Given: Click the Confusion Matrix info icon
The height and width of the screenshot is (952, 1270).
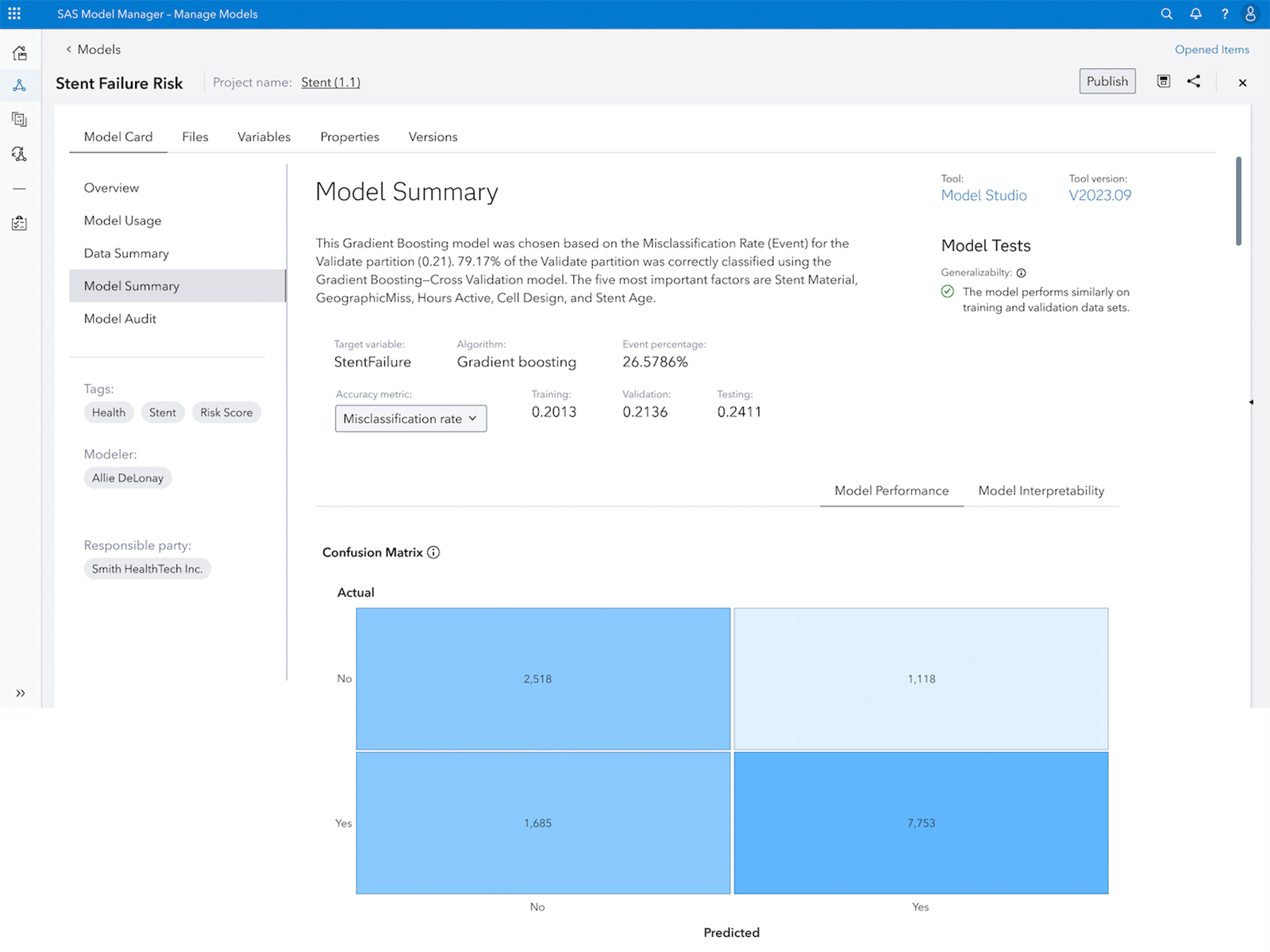Looking at the screenshot, I should tap(433, 552).
